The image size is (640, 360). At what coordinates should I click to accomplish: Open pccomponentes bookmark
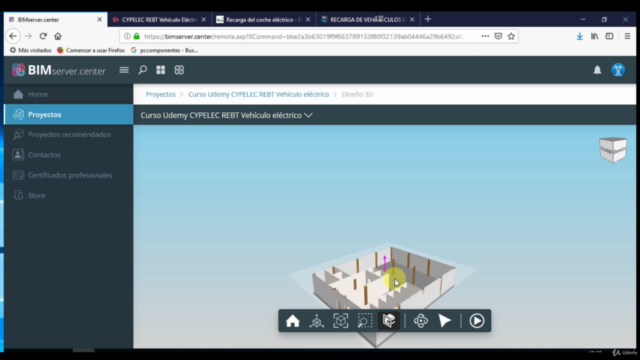[164, 50]
